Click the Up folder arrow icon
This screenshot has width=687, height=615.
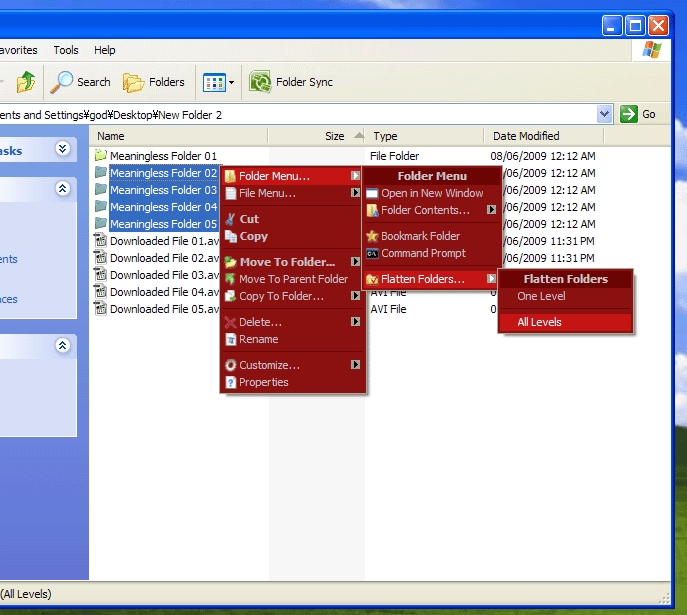coord(26,82)
